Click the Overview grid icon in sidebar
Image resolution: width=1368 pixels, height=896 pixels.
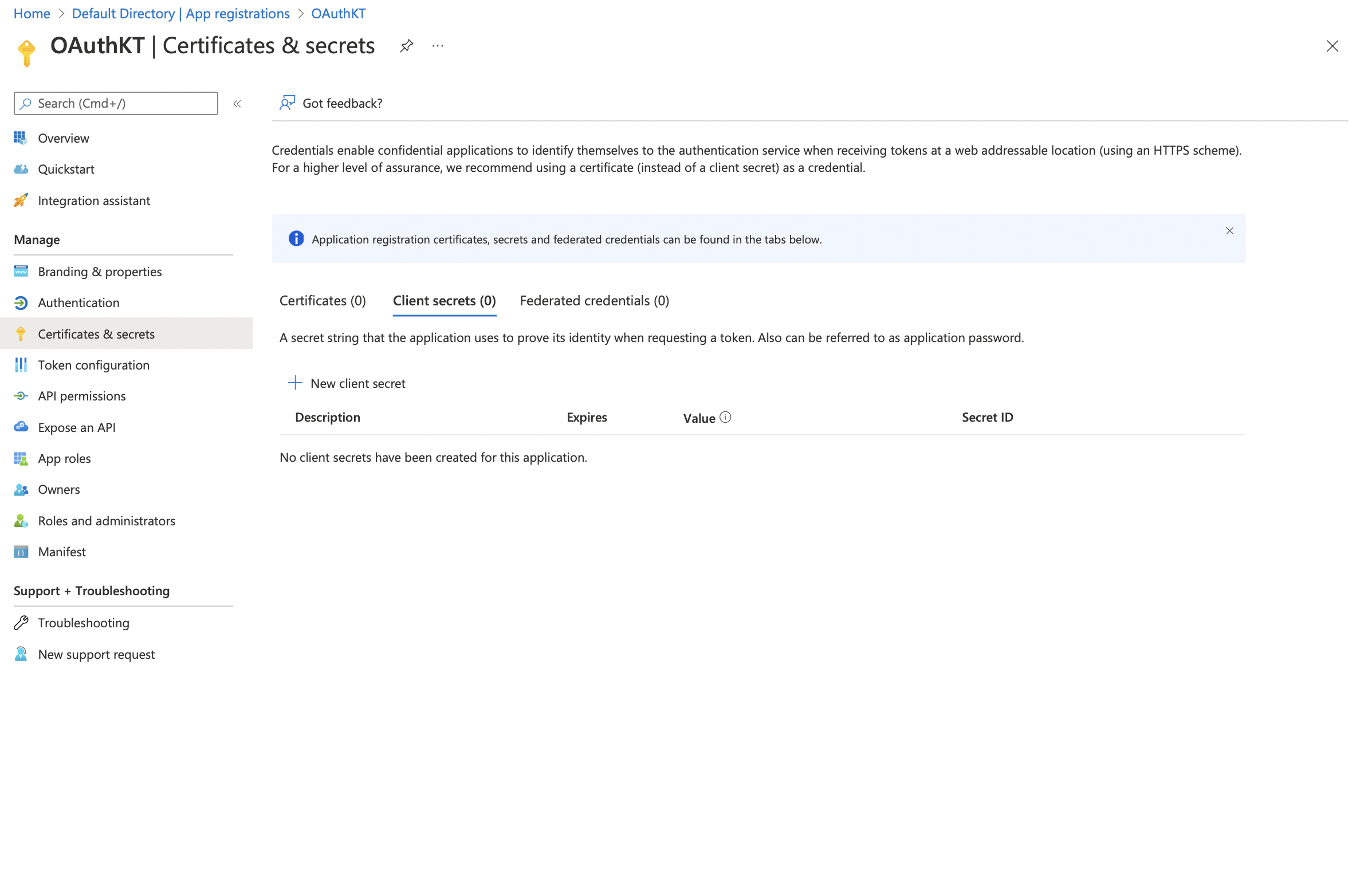click(21, 138)
